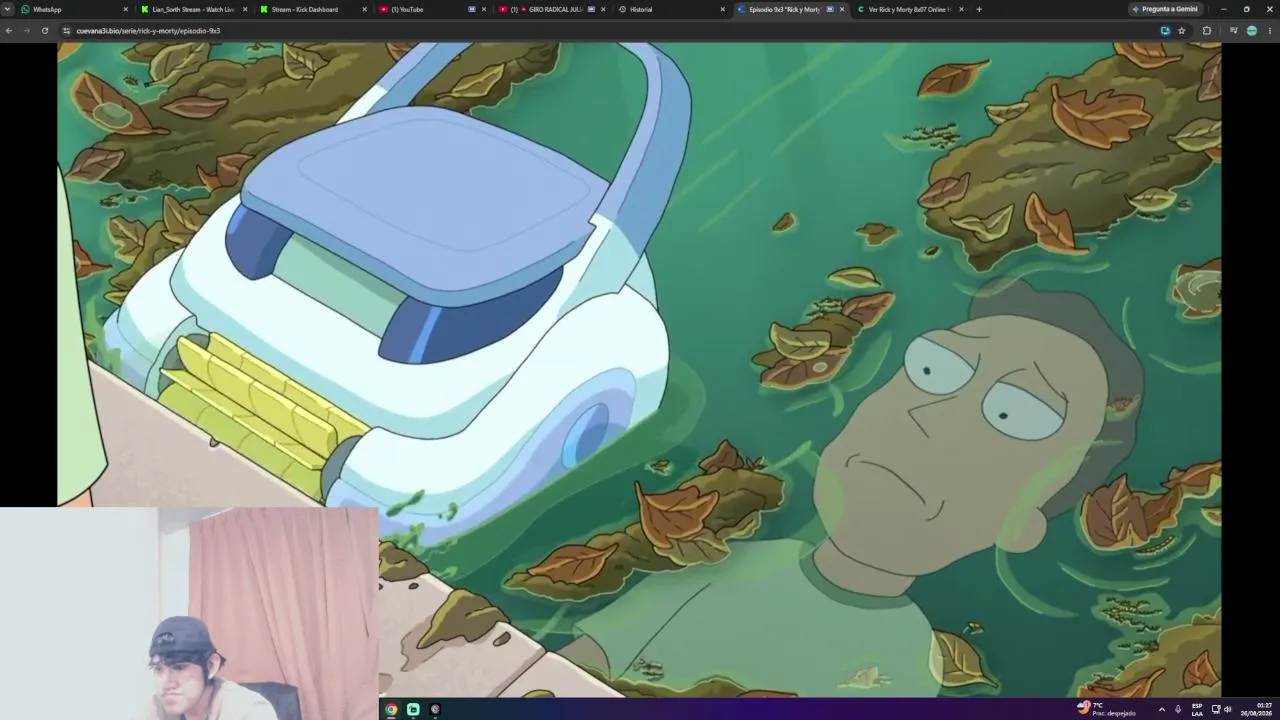This screenshot has height=720, width=1280.
Task: Open the weather widget showing 7°C
Action: 1106,709
